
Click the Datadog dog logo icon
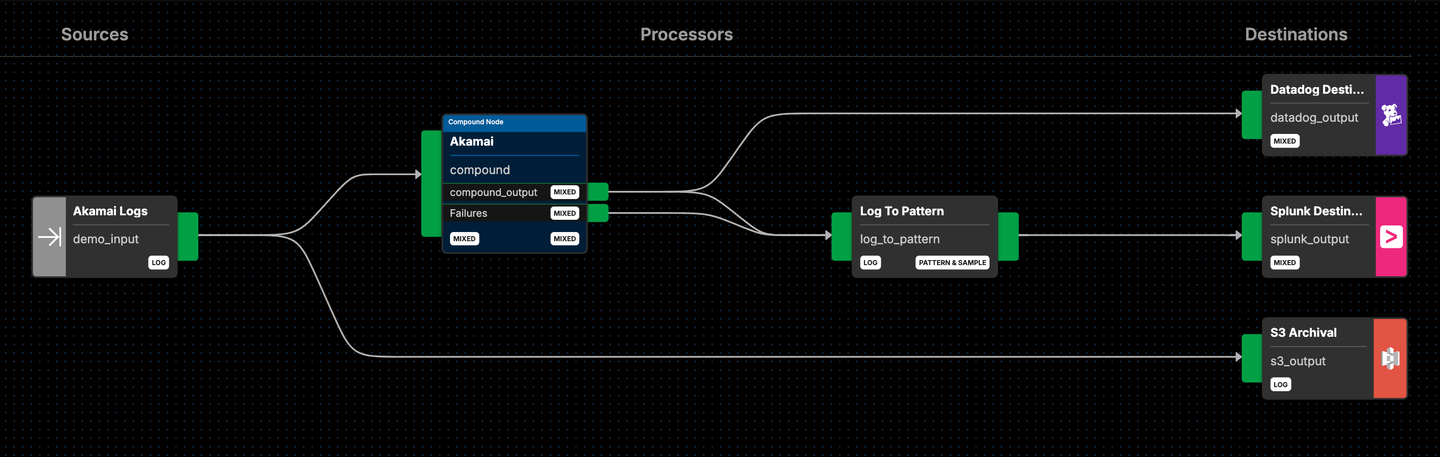click(1391, 115)
